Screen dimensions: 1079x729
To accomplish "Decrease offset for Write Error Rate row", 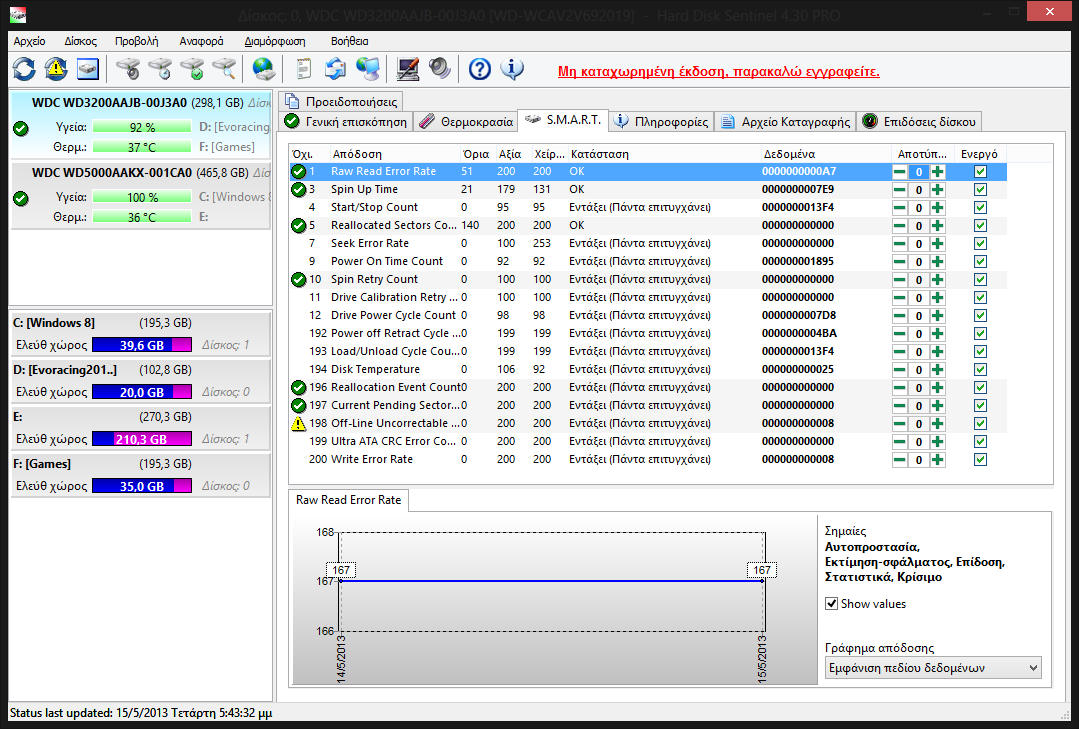I will click(899, 460).
